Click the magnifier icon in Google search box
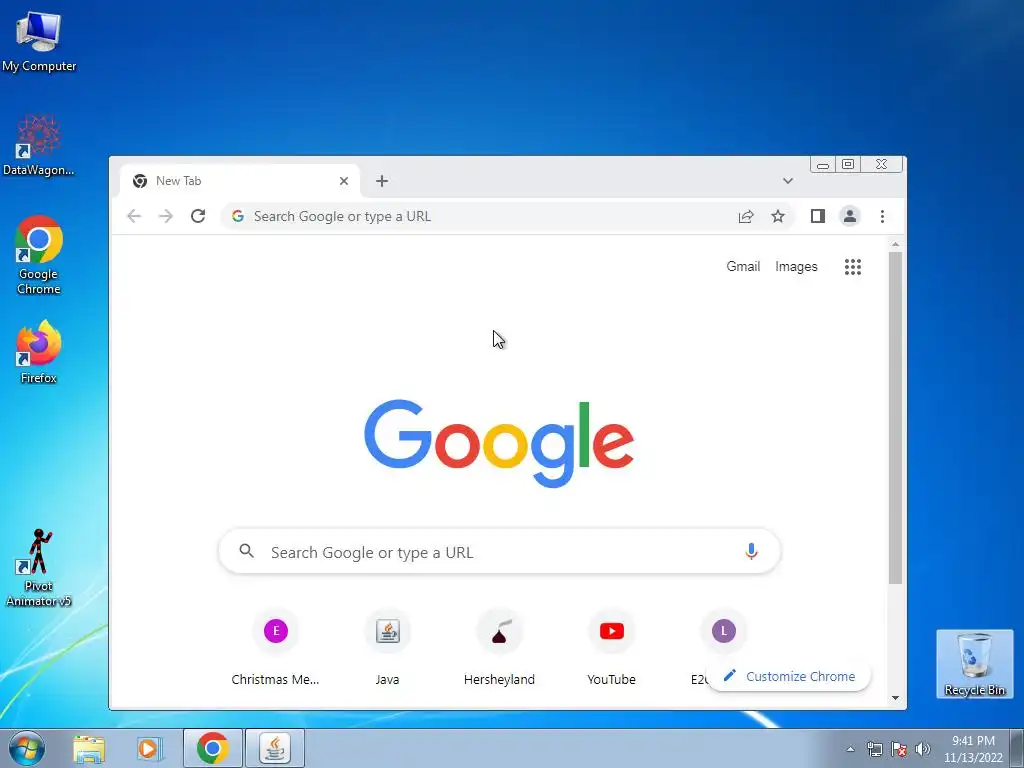 pos(246,551)
